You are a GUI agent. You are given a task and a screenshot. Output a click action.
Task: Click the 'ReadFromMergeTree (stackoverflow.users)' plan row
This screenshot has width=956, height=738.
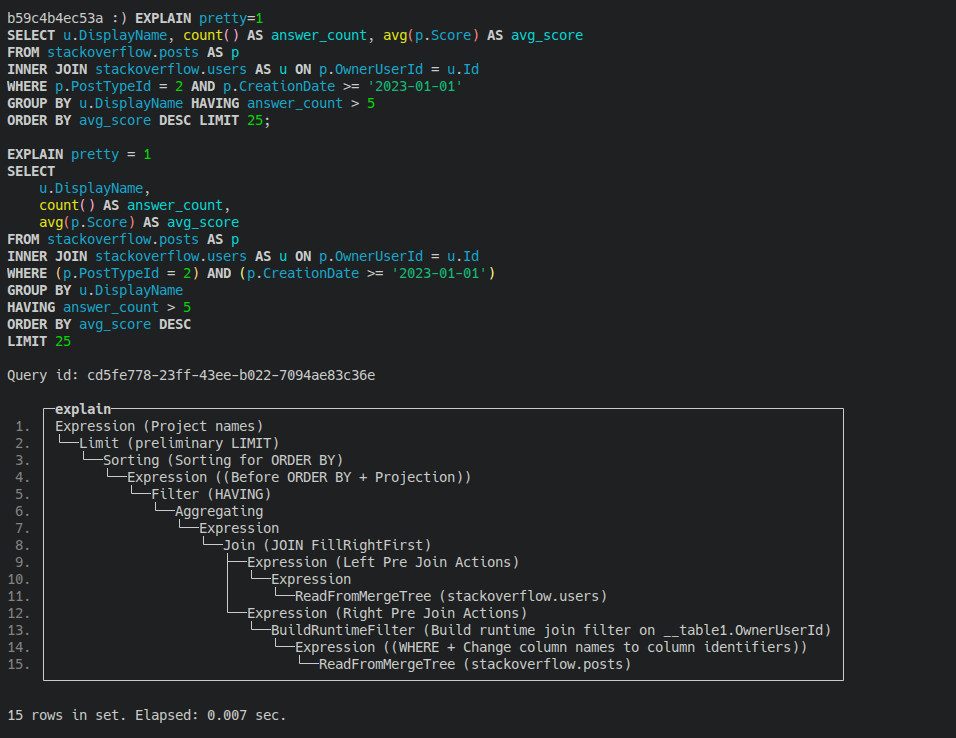click(451, 596)
